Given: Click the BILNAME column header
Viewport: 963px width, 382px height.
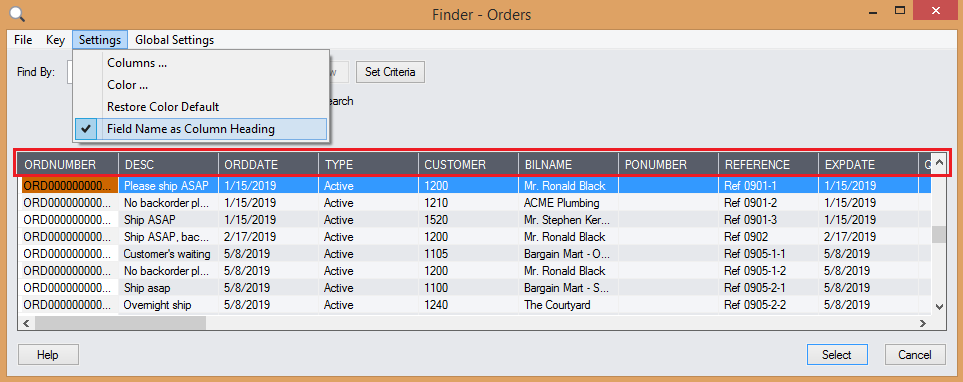Looking at the screenshot, I should [x=569, y=165].
